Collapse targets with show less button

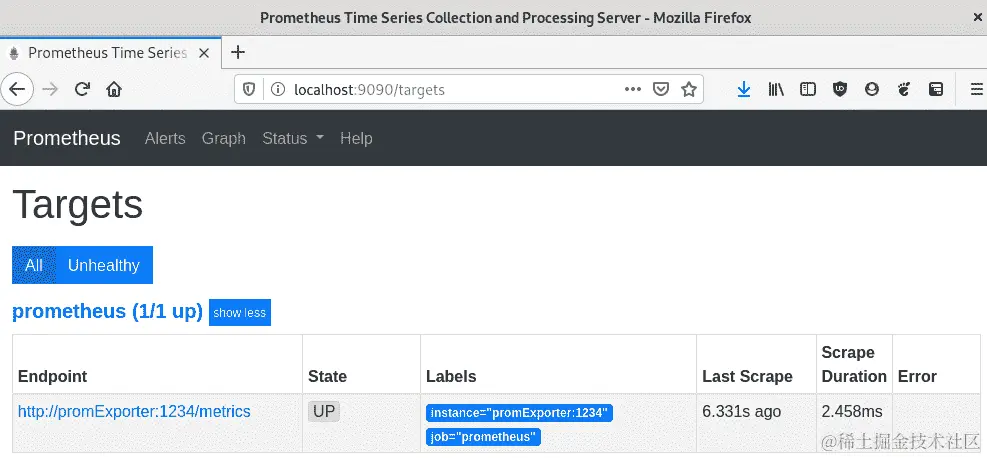pos(240,313)
